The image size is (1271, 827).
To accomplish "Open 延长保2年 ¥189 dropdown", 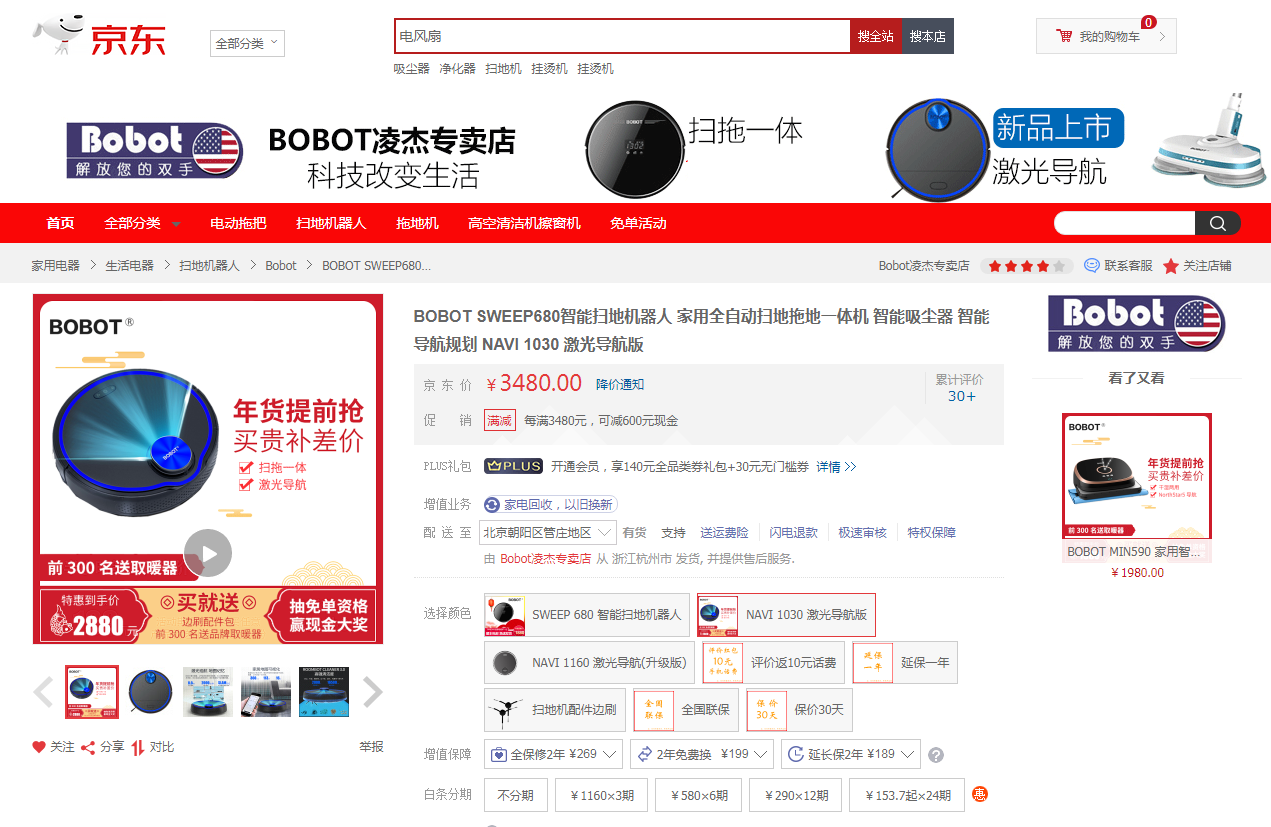I will click(x=851, y=754).
